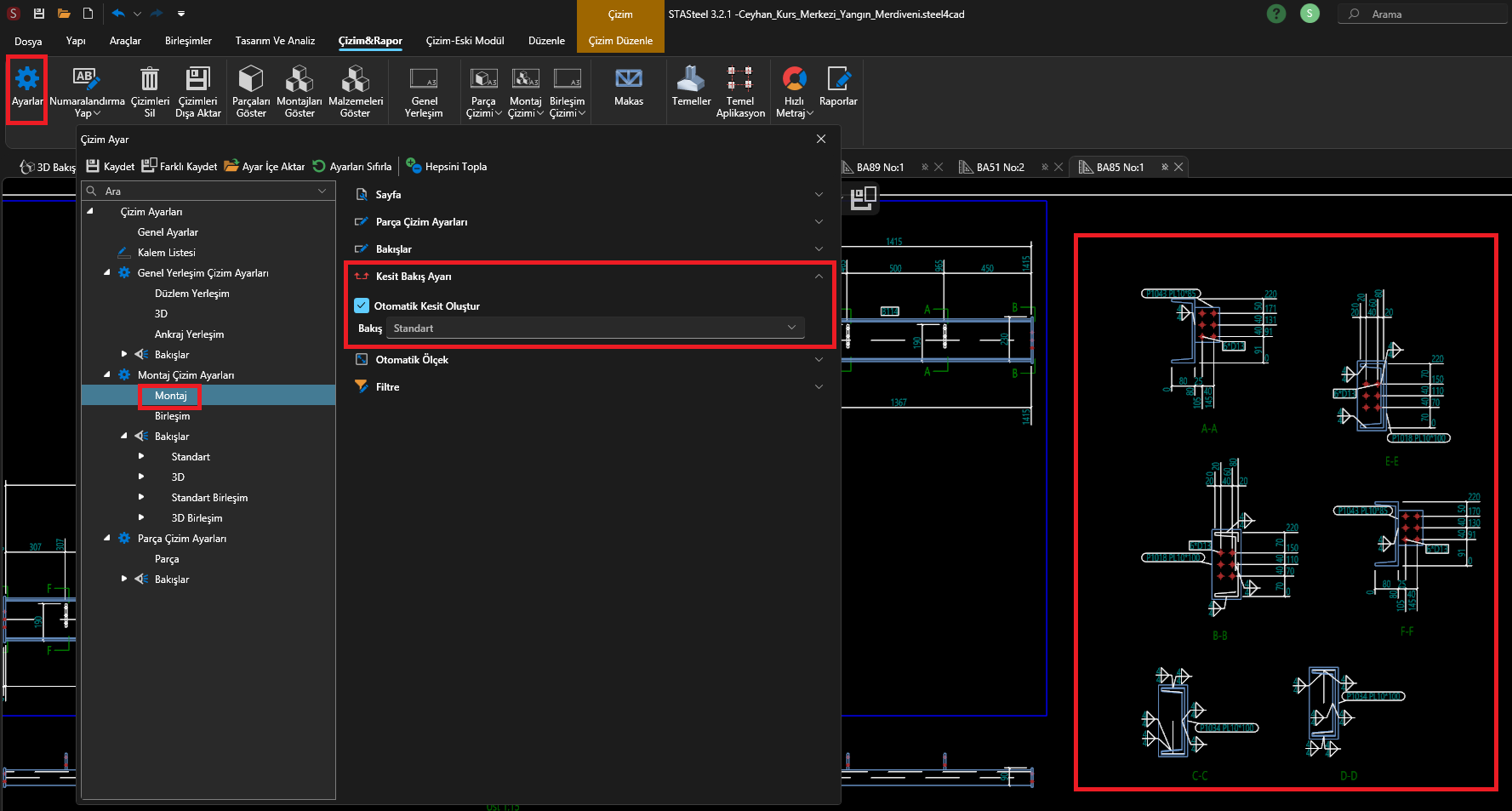Click the Parçaları Göster icon

(x=251, y=79)
